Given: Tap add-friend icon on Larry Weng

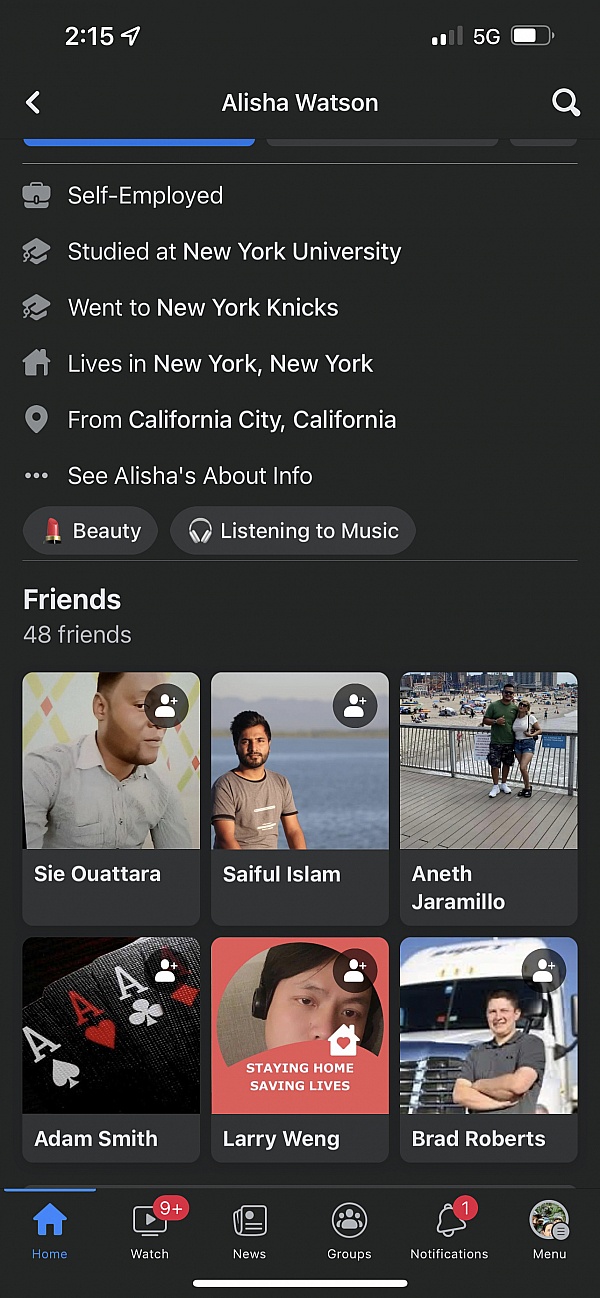Looking at the screenshot, I should pos(355,971).
